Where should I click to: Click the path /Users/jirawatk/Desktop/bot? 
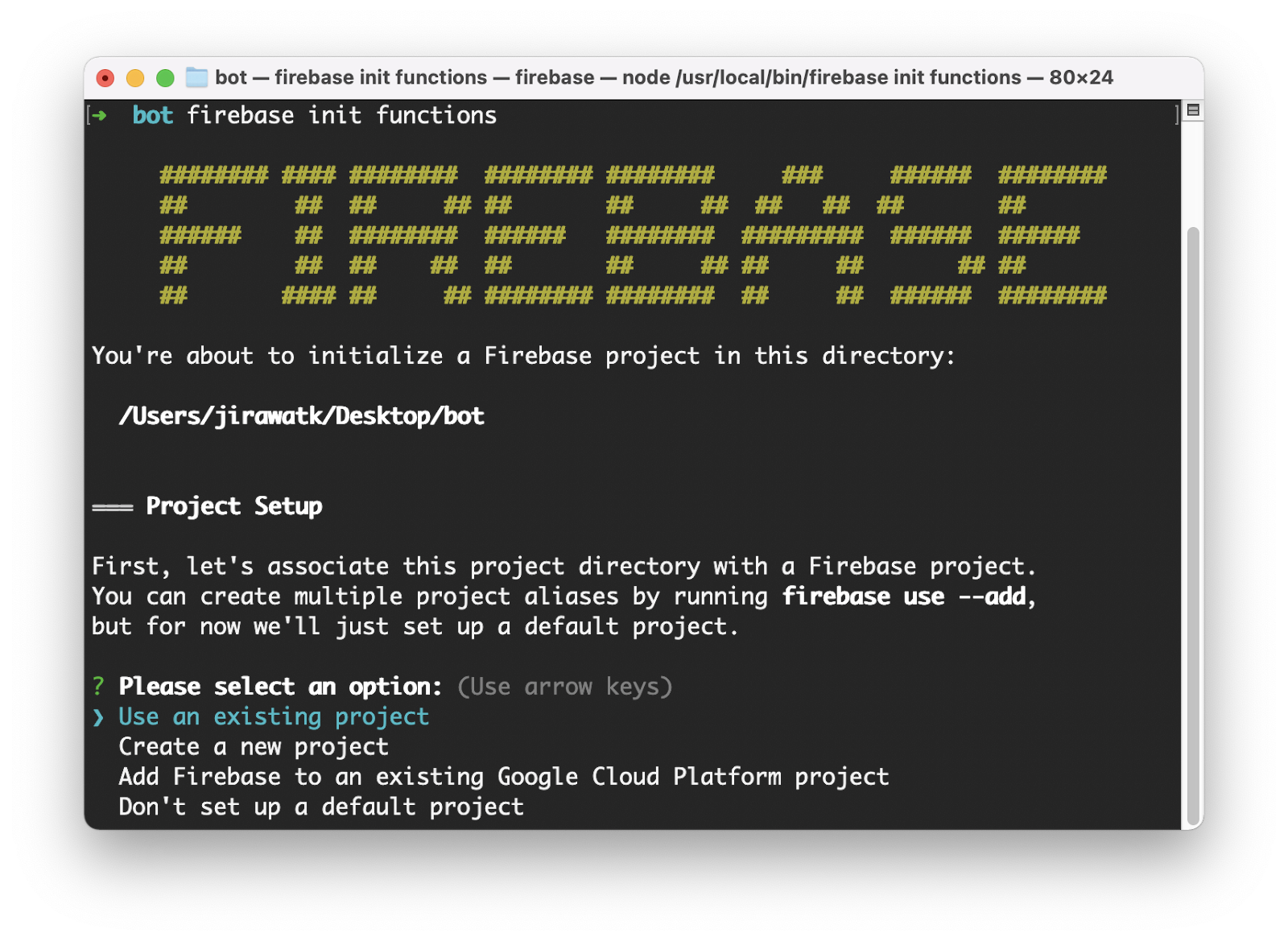click(x=302, y=416)
